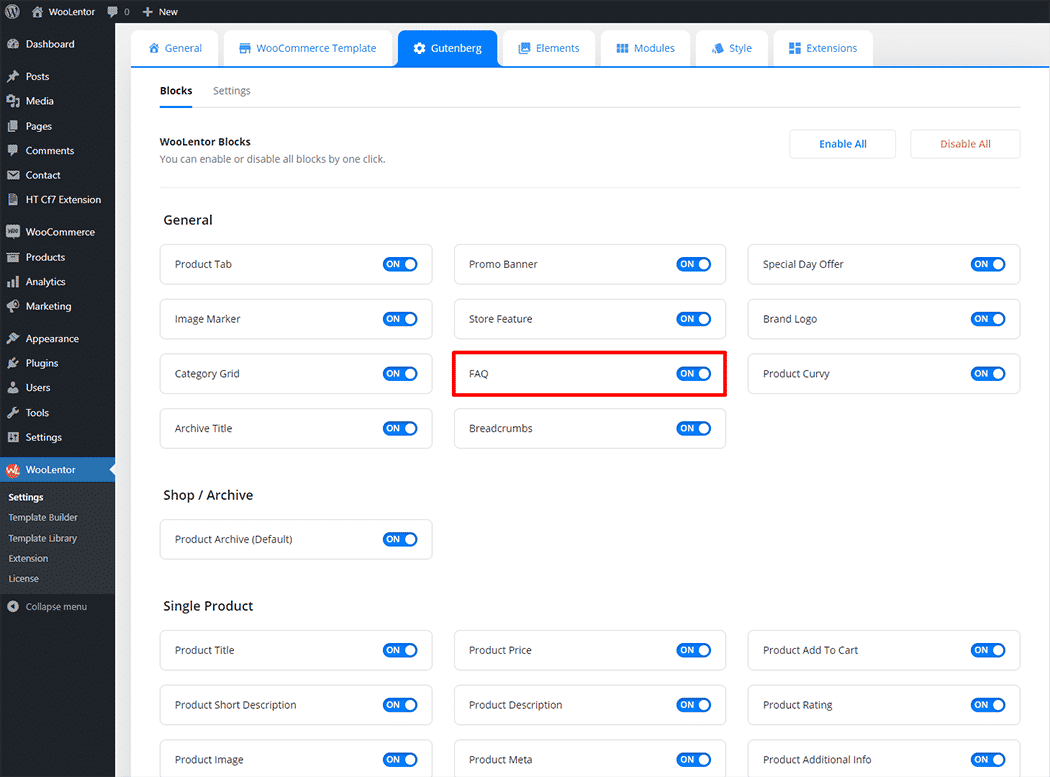Toggle the Product Title switch
Viewport: 1050px width, 777px height.
[400, 650]
